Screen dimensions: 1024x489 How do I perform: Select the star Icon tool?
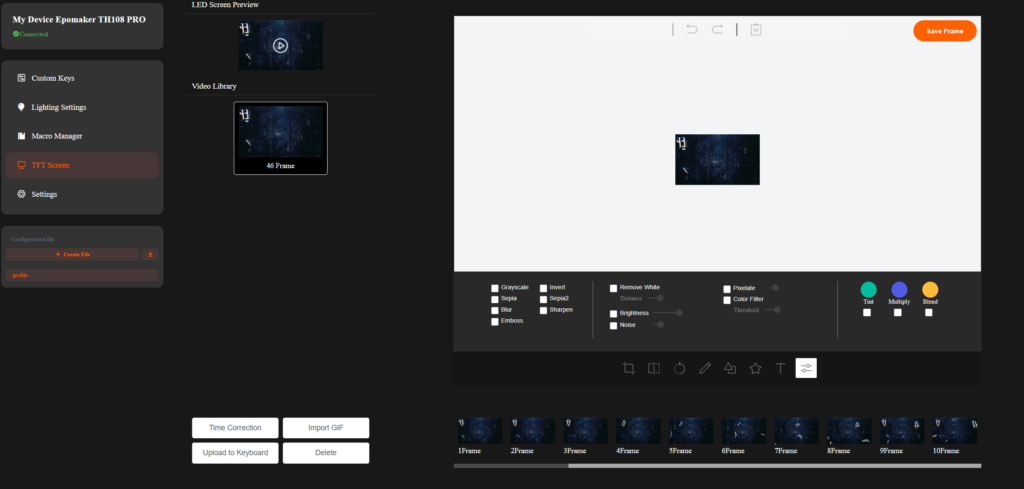(755, 368)
